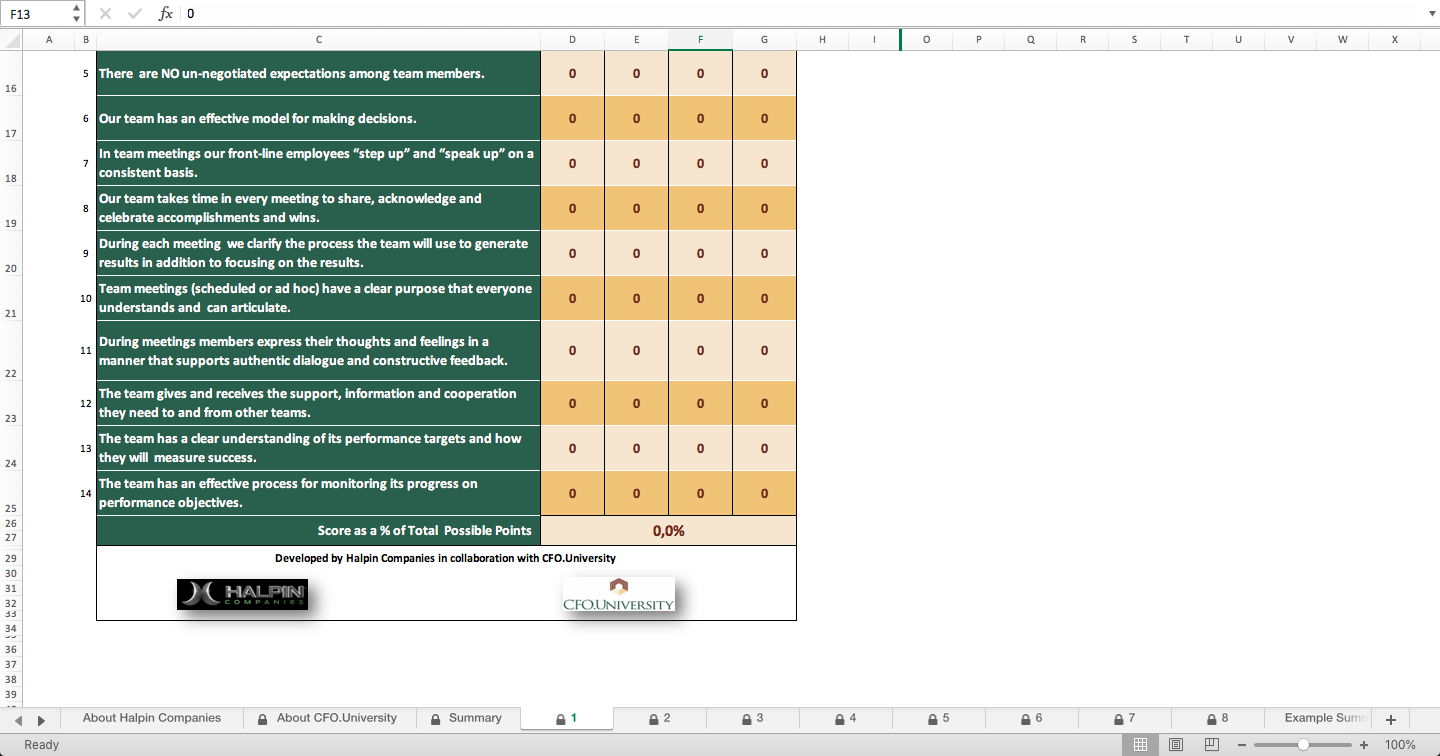Click 'performance targets' understanding statement cell

click(x=318, y=448)
